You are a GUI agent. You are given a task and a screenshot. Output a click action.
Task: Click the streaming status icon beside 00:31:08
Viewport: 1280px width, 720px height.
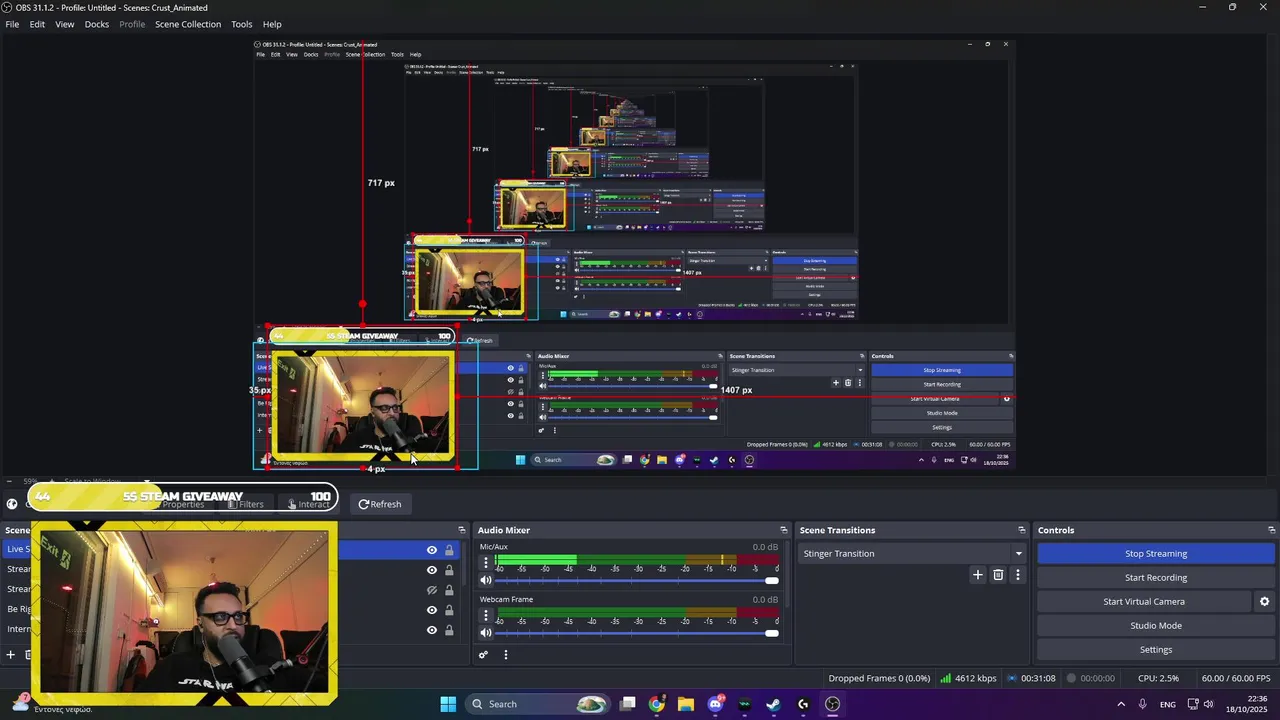coord(1012,679)
